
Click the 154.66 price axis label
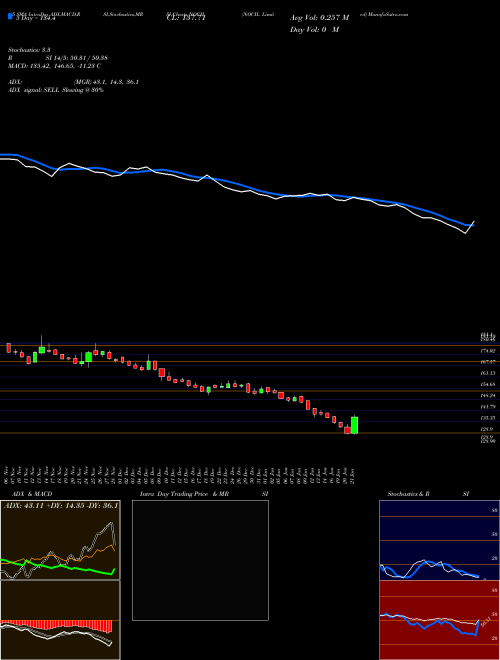[x=488, y=384]
